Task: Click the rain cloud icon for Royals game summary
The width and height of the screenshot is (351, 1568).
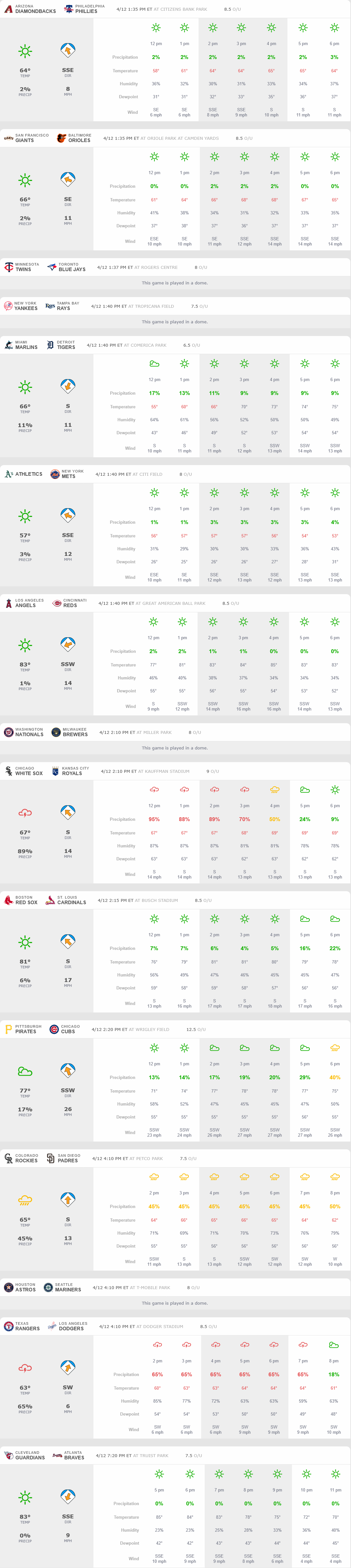Action: tap(25, 813)
